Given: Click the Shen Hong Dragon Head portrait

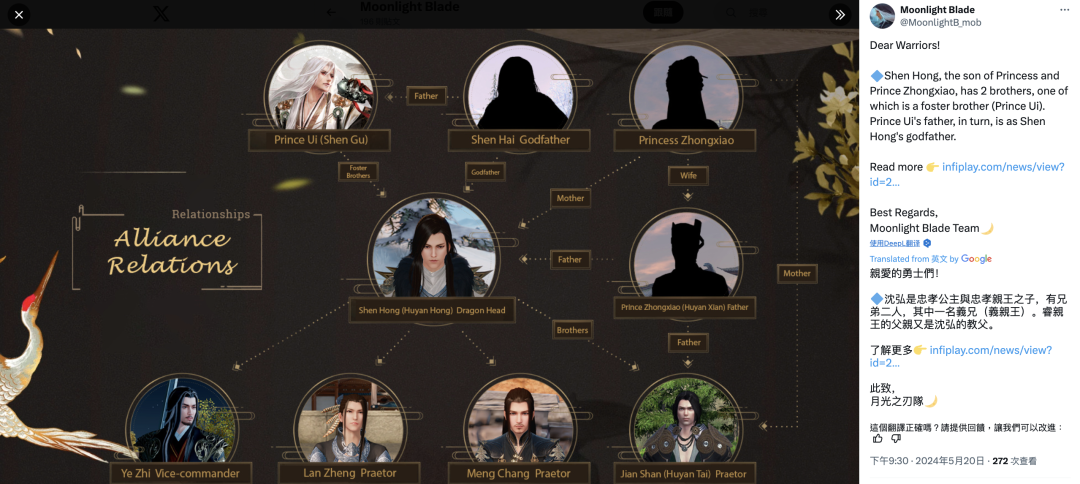Looking at the screenshot, I should 432,246.
